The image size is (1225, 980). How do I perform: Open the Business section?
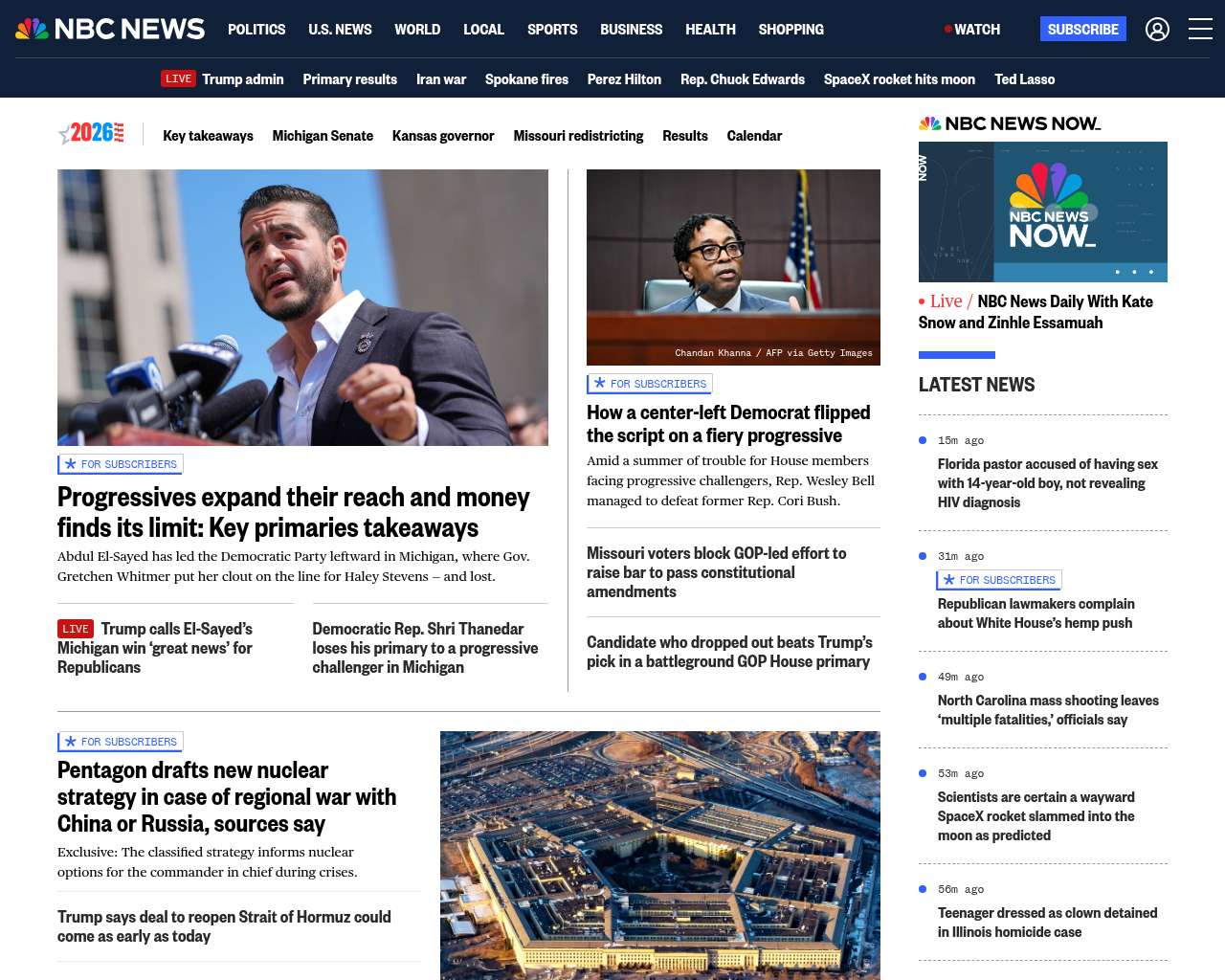pos(631,30)
